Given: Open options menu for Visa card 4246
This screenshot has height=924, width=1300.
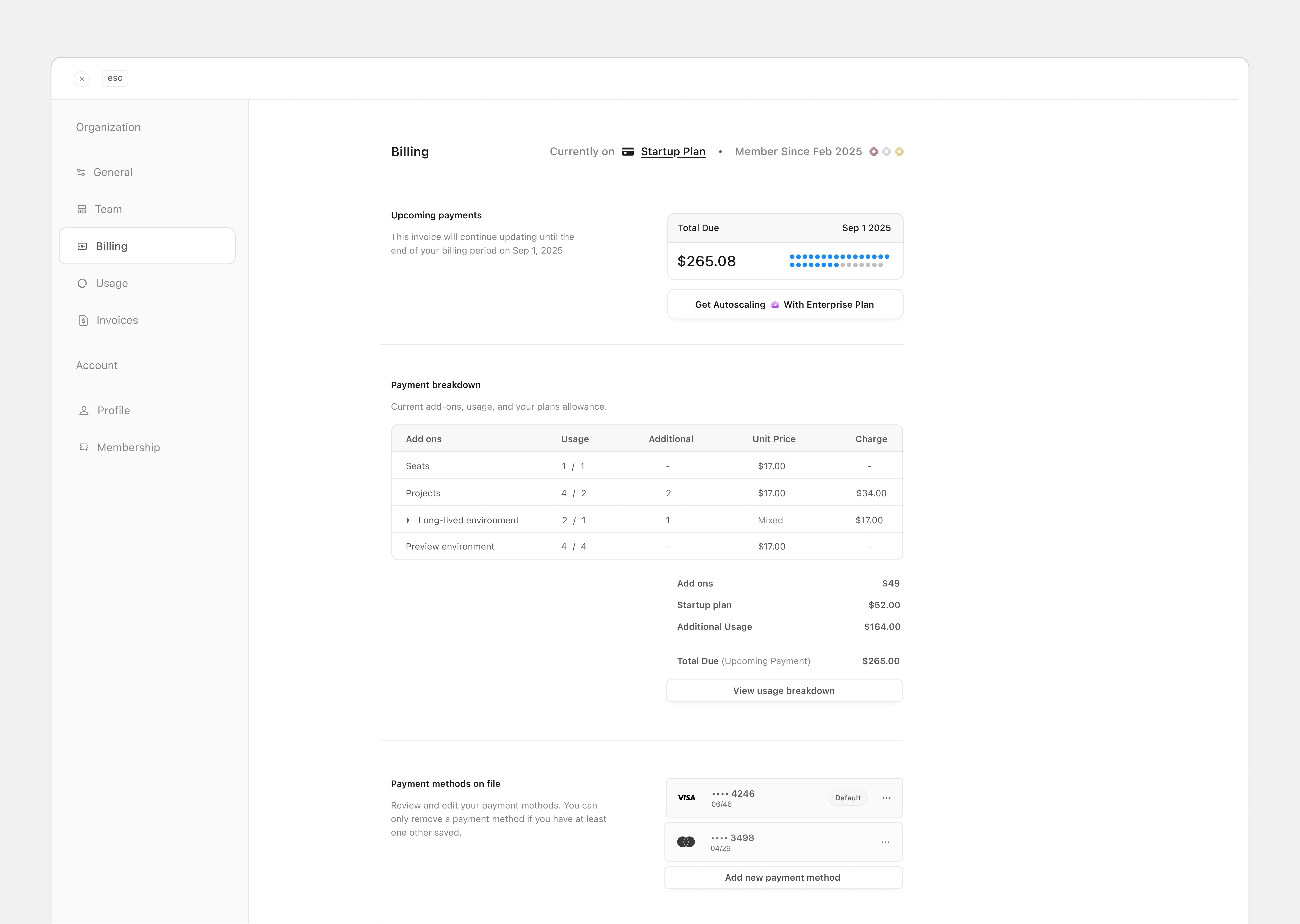Looking at the screenshot, I should (886, 798).
